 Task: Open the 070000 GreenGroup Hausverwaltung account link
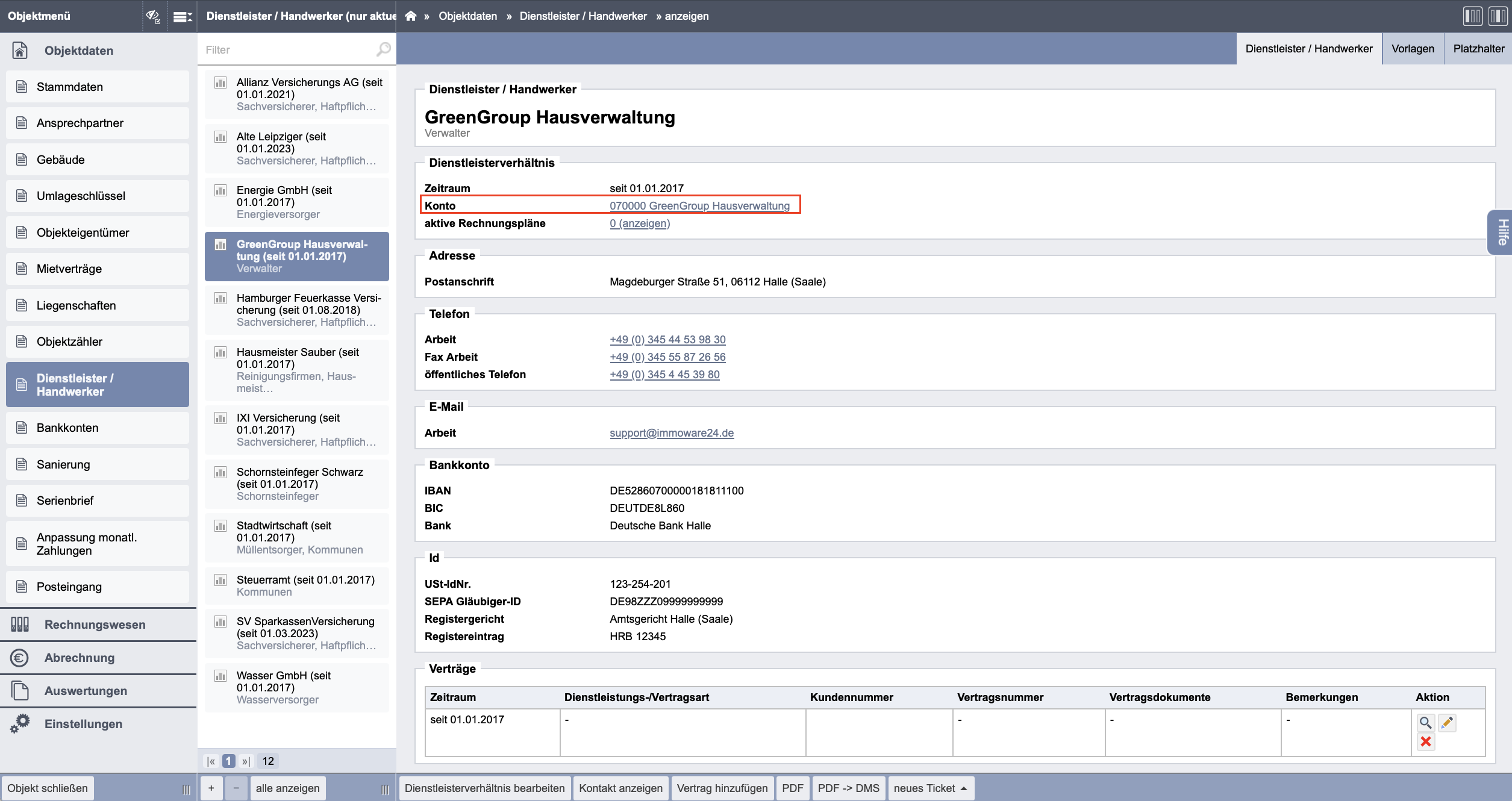[x=699, y=206]
